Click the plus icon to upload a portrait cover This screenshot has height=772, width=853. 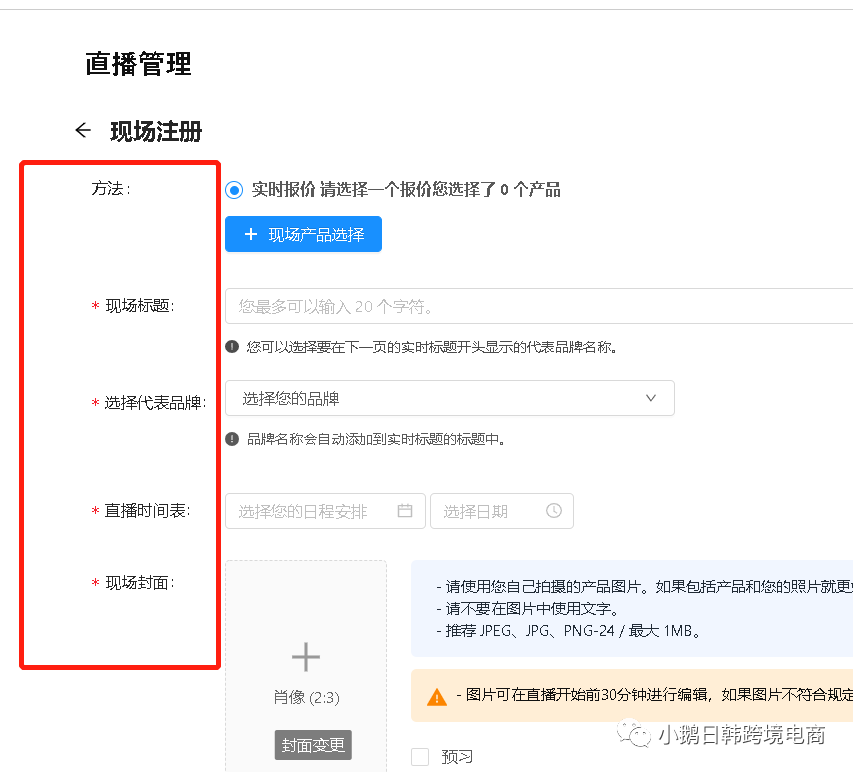click(x=305, y=656)
